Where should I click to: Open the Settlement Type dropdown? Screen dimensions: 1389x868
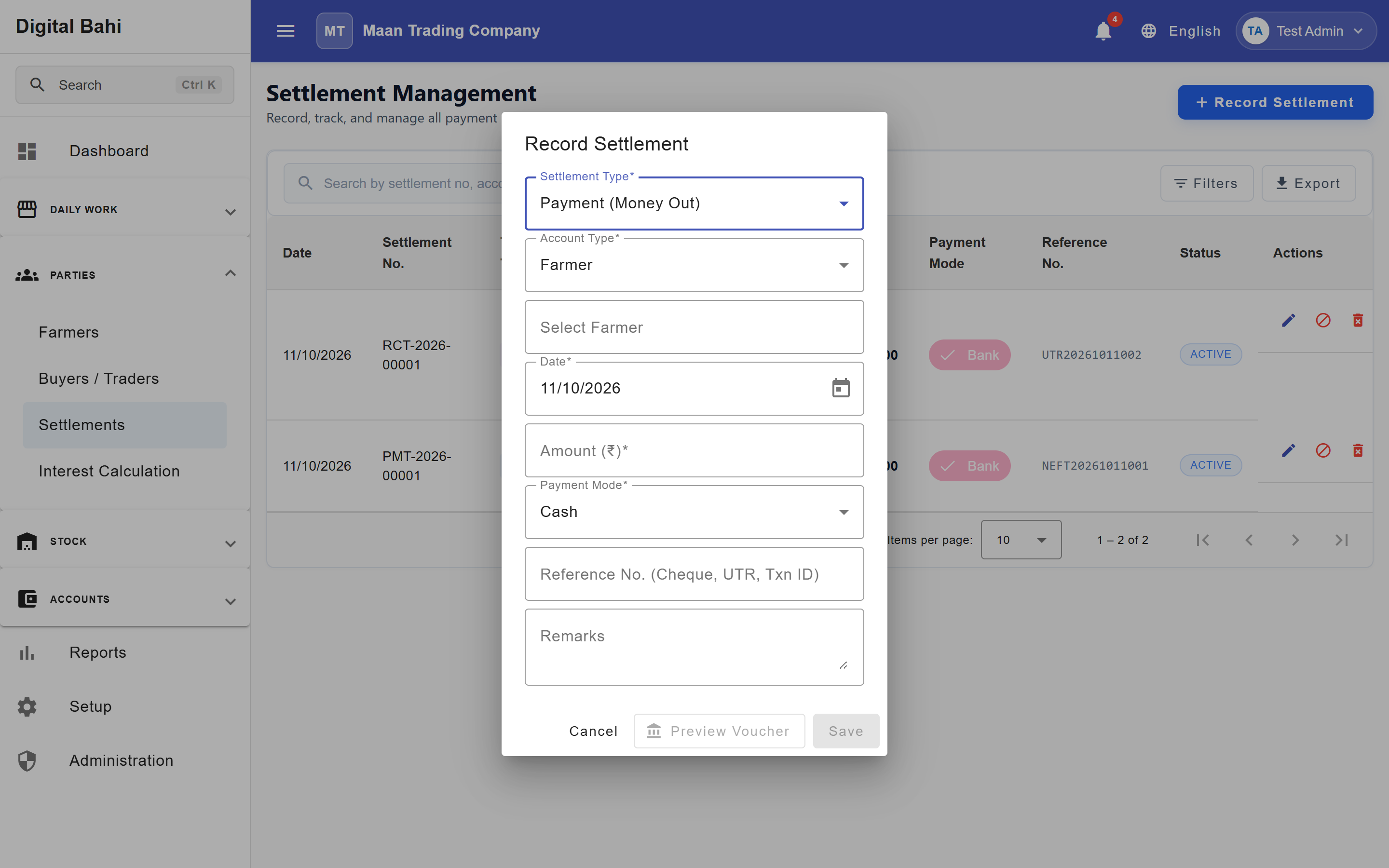click(x=694, y=203)
